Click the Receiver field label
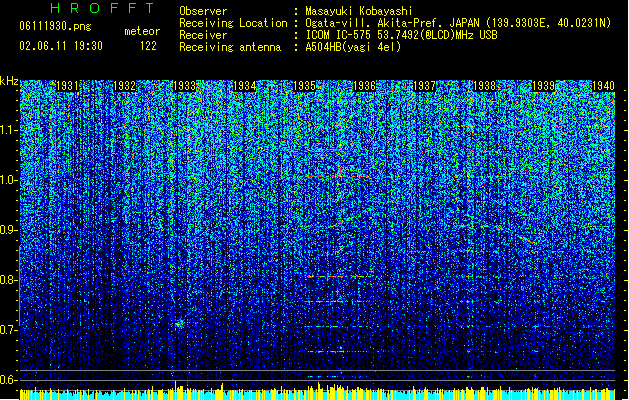This screenshot has height=400, width=629. [203, 35]
